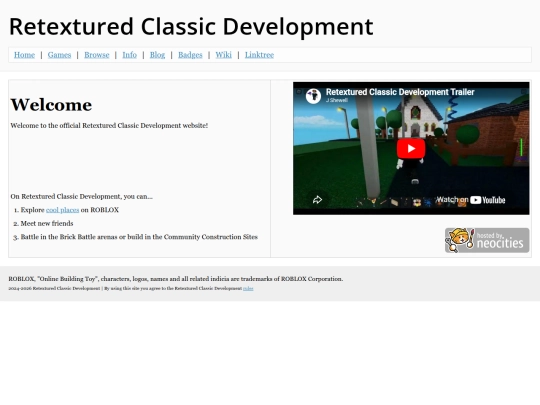Play the Retextured Classic Development Trailer video
This screenshot has height=405, width=540.
pyautogui.click(x=411, y=148)
